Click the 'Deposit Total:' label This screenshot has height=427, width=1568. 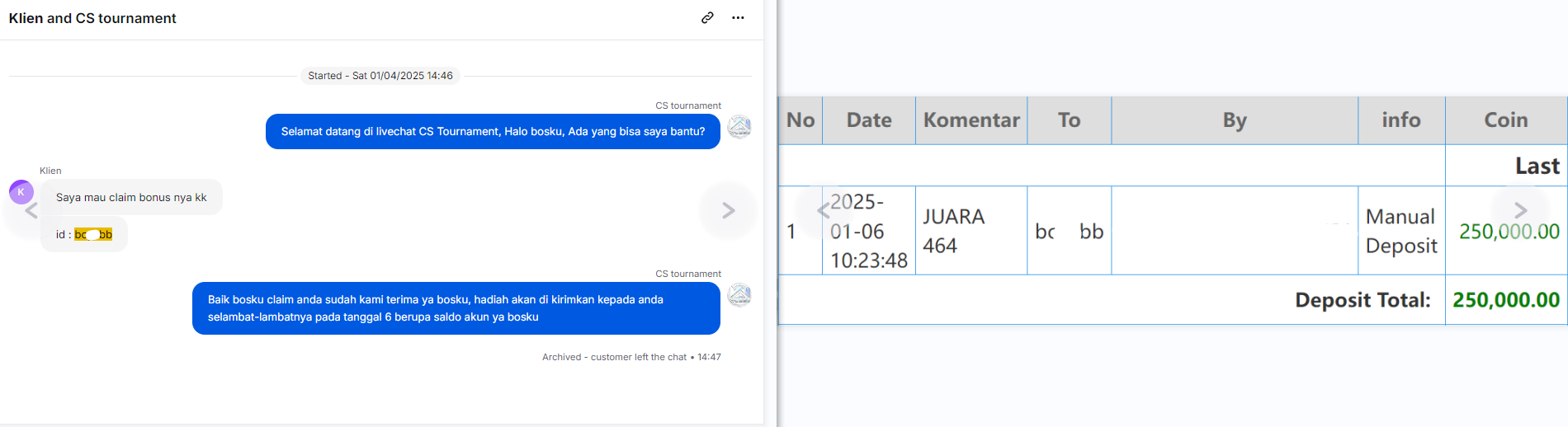pos(1363,300)
